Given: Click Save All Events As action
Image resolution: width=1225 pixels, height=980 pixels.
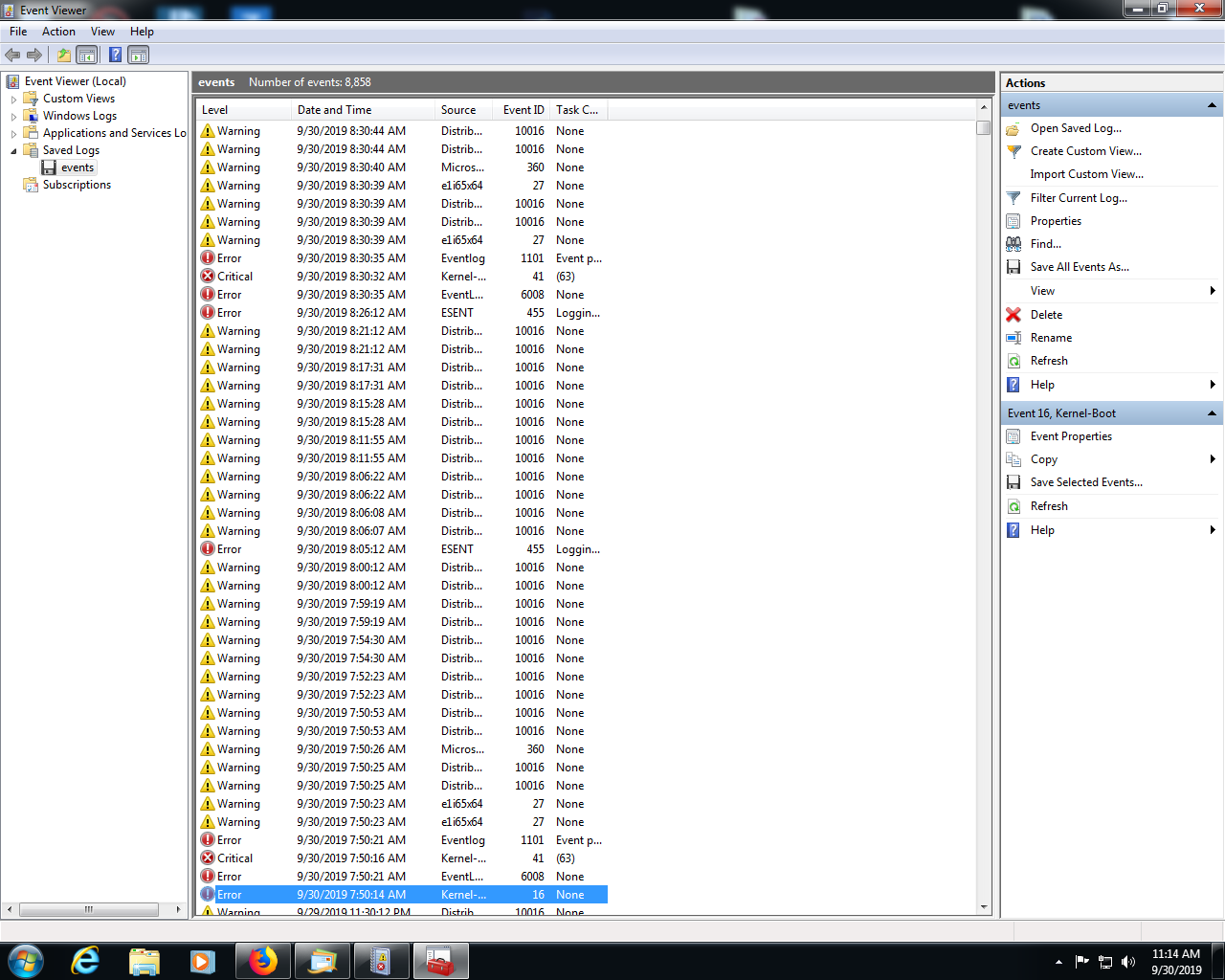Looking at the screenshot, I should (x=1080, y=267).
